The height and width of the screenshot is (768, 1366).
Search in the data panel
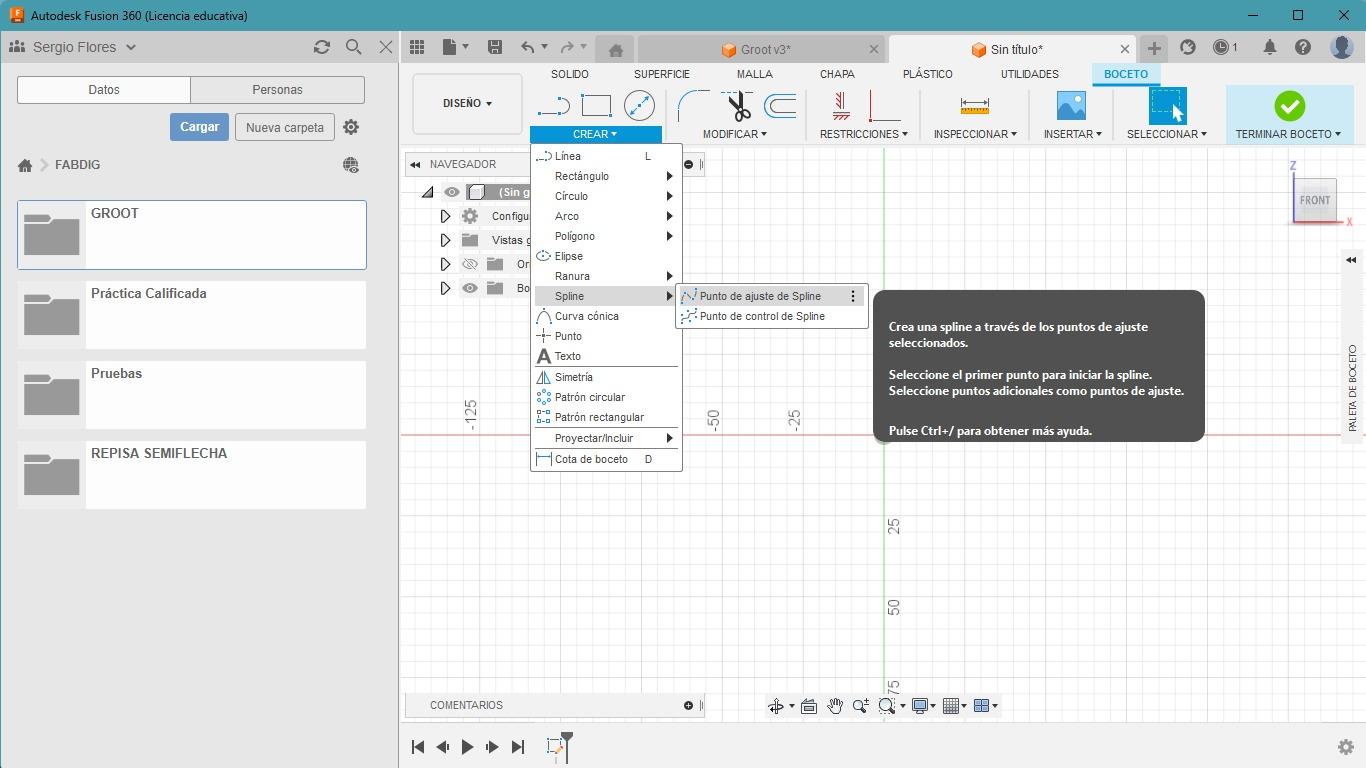coord(353,47)
